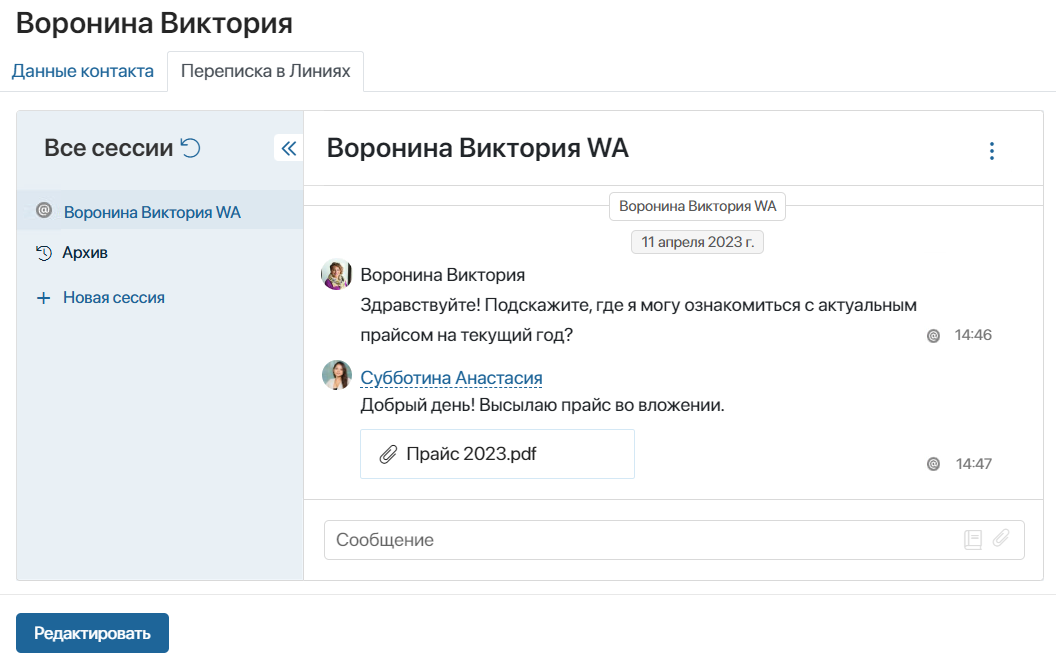Click the channel icon beside 14:46 timestamp
1056x662 pixels.
click(x=933, y=336)
